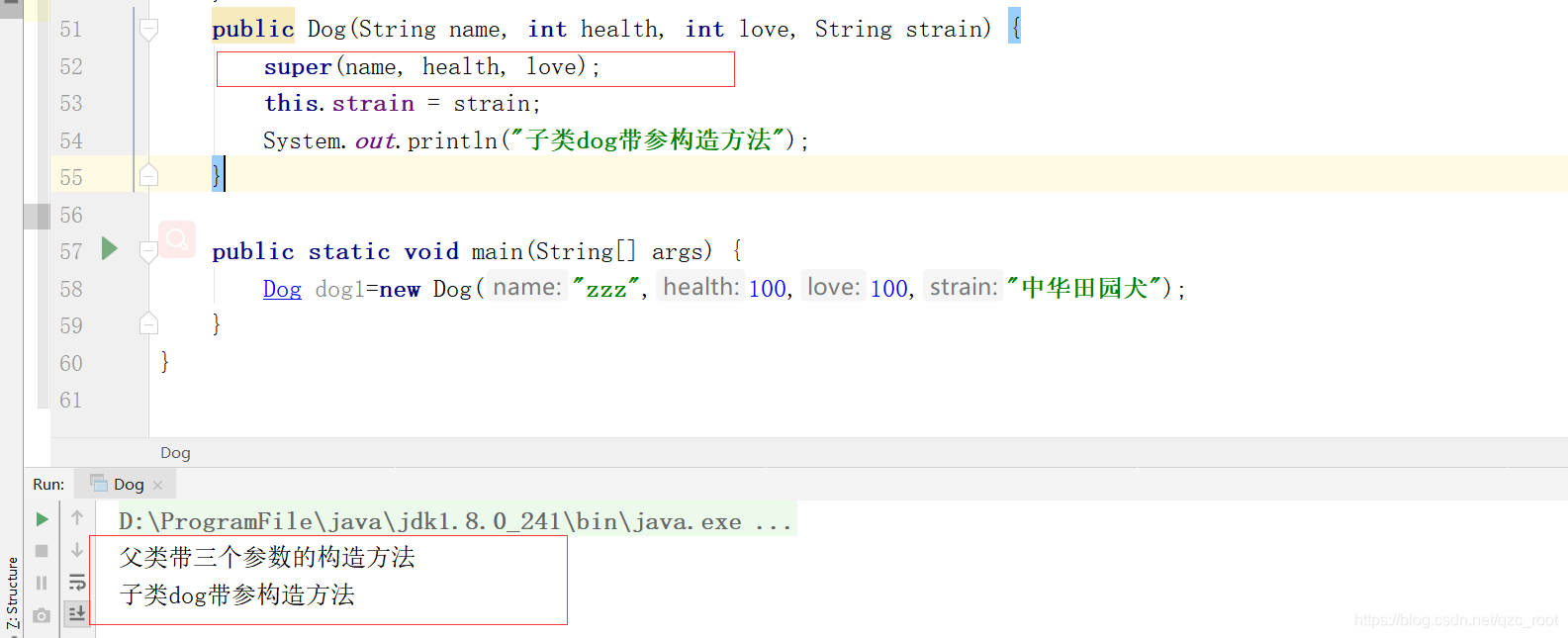Click the super(name, health, love) call

pos(432,67)
